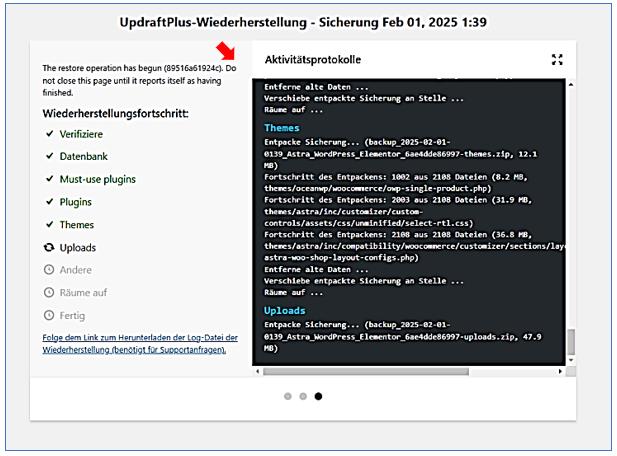Click the checkmark icon beside Themes
Viewport: 617px width, 456px height.
point(49,225)
